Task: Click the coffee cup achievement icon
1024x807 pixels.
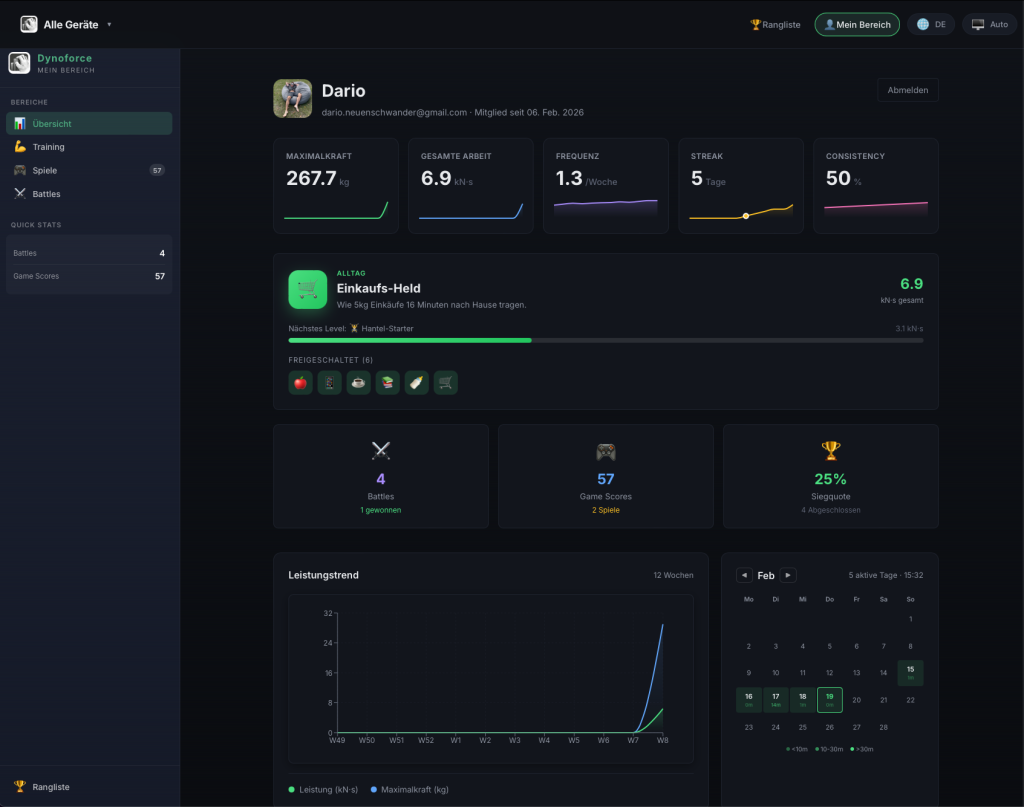Action: coord(358,382)
